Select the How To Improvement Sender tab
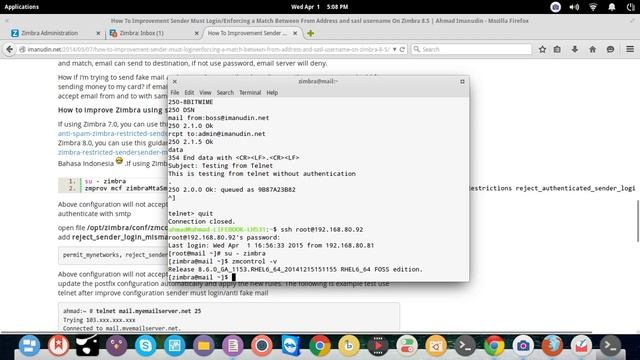This screenshot has height=360, width=640. 247,33
